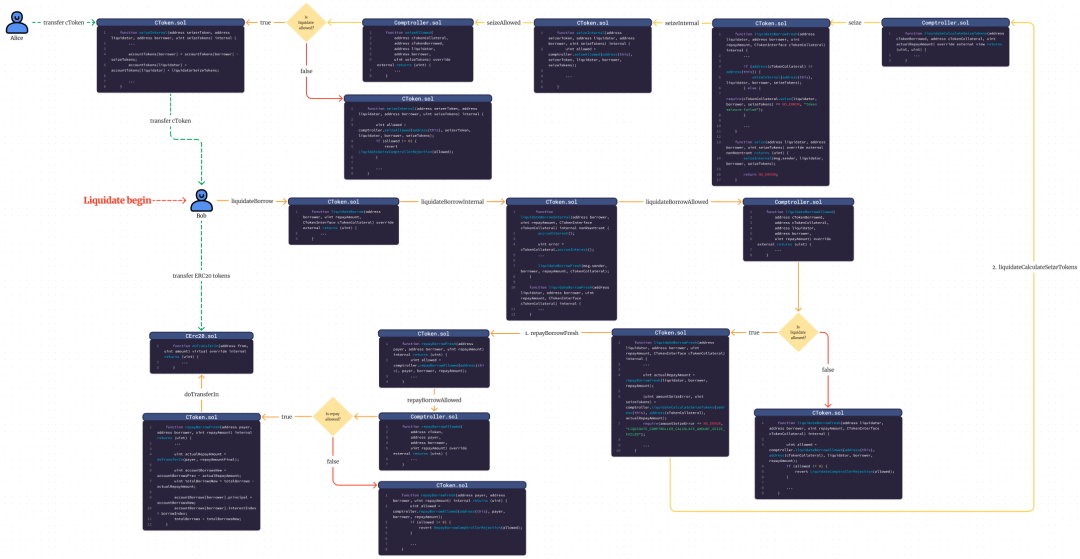Click the '1. repayBorrowFresh' label
1080x559 pixels.
[x=552, y=333]
